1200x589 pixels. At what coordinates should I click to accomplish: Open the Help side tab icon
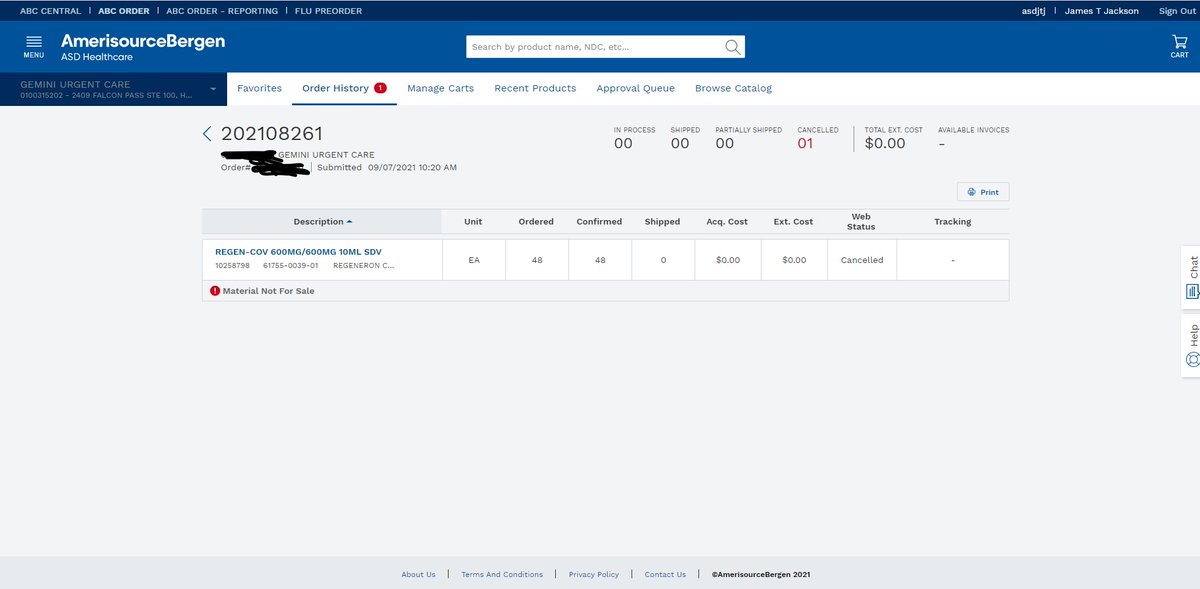click(1192, 359)
